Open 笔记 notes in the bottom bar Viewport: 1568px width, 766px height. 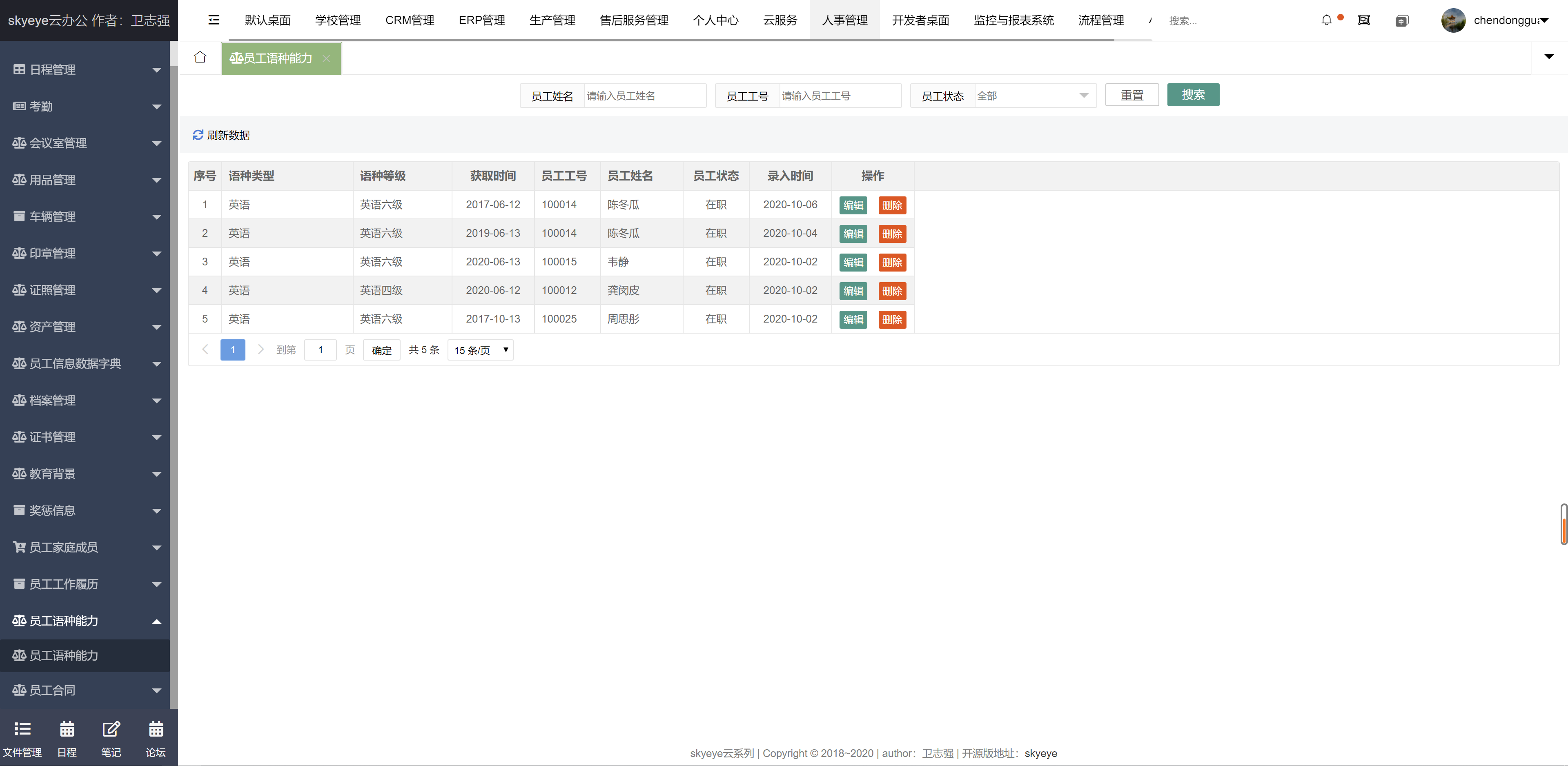111,739
